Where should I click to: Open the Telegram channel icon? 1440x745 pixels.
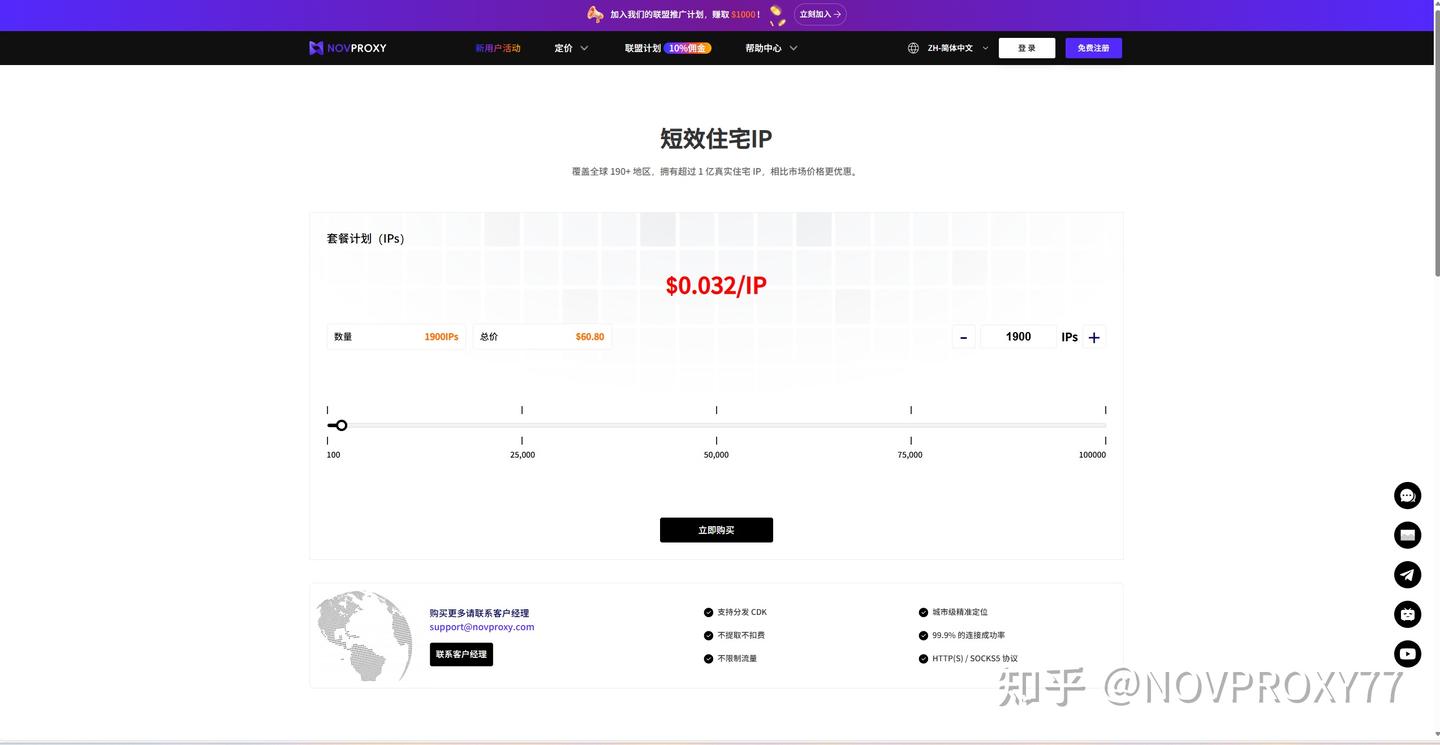1407,574
